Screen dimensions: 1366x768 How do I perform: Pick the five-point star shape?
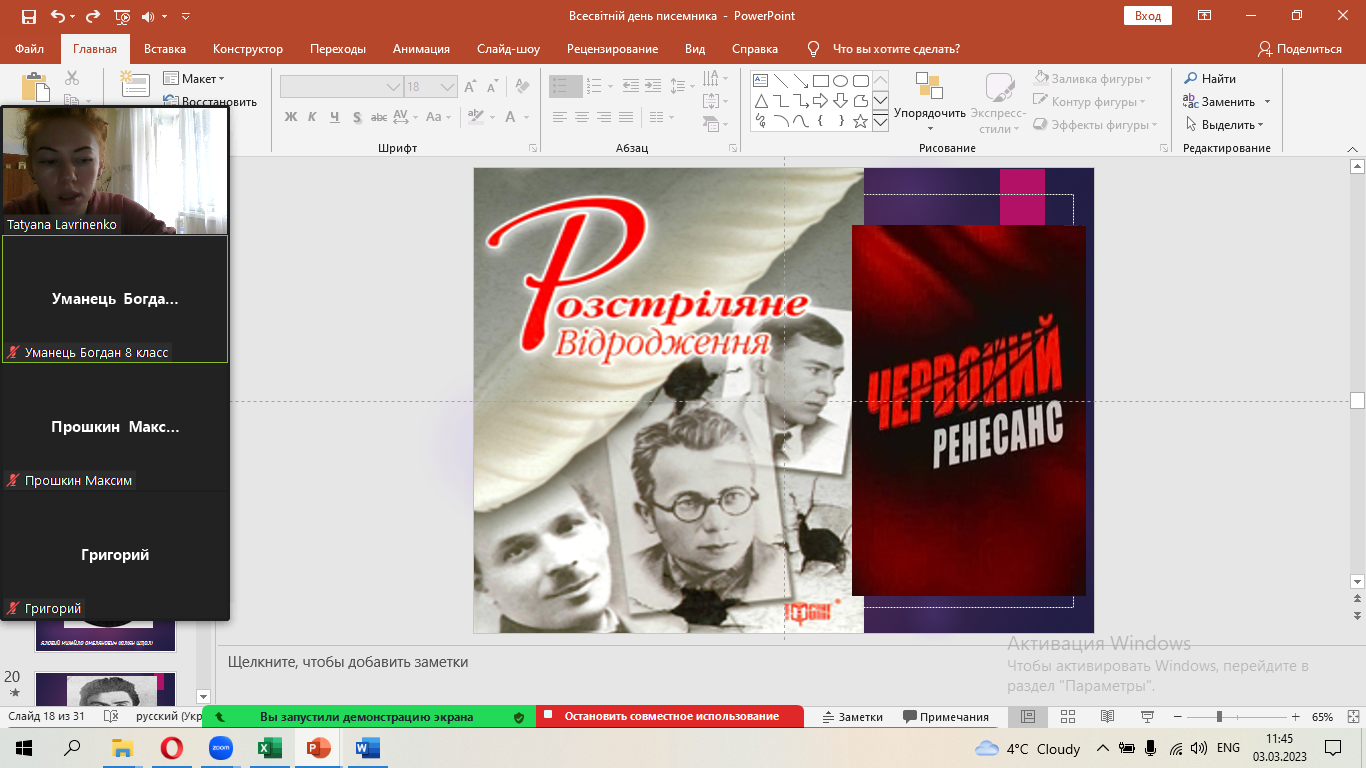(x=860, y=121)
